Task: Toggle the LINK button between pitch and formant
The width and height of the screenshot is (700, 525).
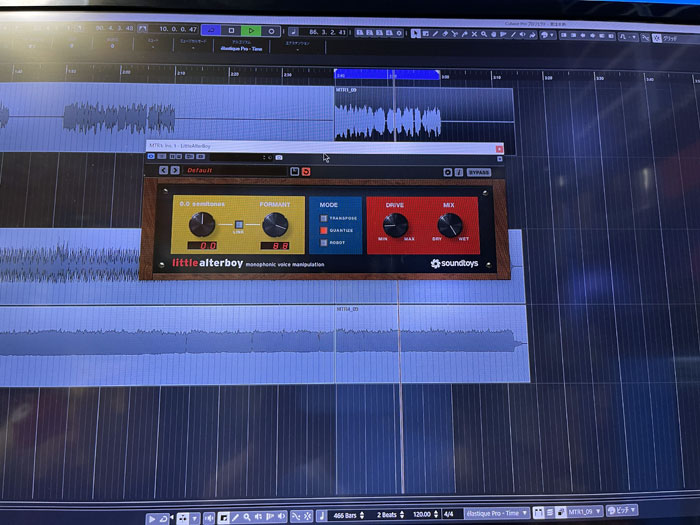Action: click(239, 225)
